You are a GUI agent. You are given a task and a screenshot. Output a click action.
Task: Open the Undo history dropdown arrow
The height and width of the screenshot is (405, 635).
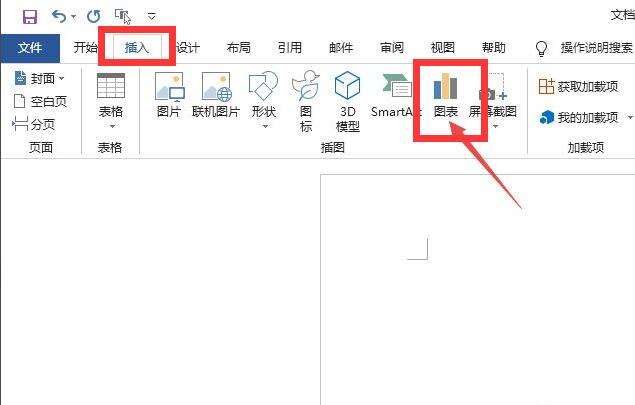(x=73, y=17)
